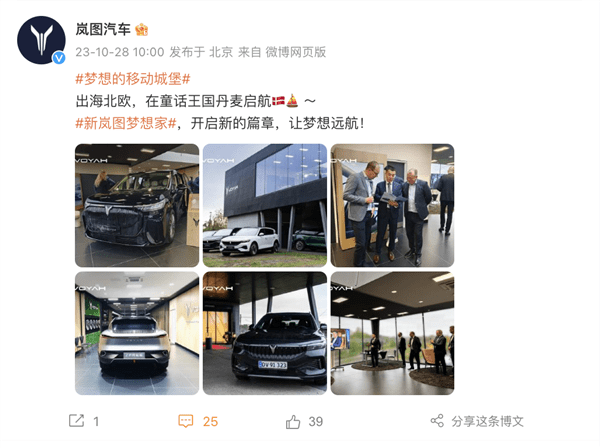
Task: Click the Denmark flag emoji in the post
Action: (x=278, y=101)
